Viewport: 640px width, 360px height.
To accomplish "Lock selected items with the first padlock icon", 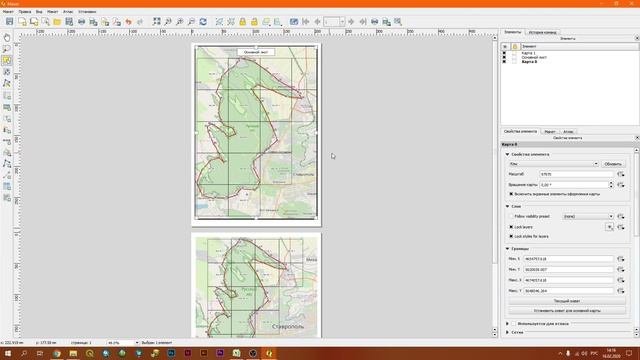I will tap(242, 22).
